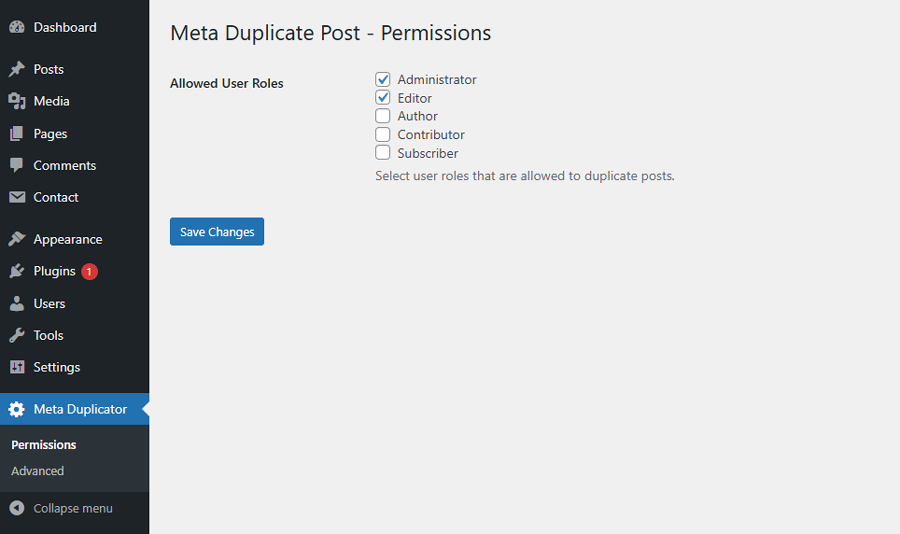
Task: Click the Meta Duplicate Post - Permissions title
Action: (x=331, y=33)
